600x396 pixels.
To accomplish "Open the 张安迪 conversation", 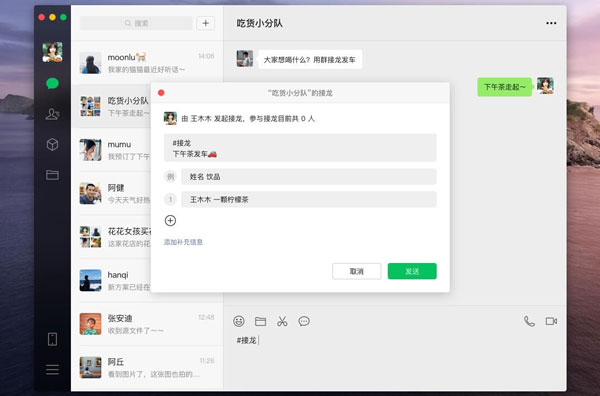I will pos(147,324).
